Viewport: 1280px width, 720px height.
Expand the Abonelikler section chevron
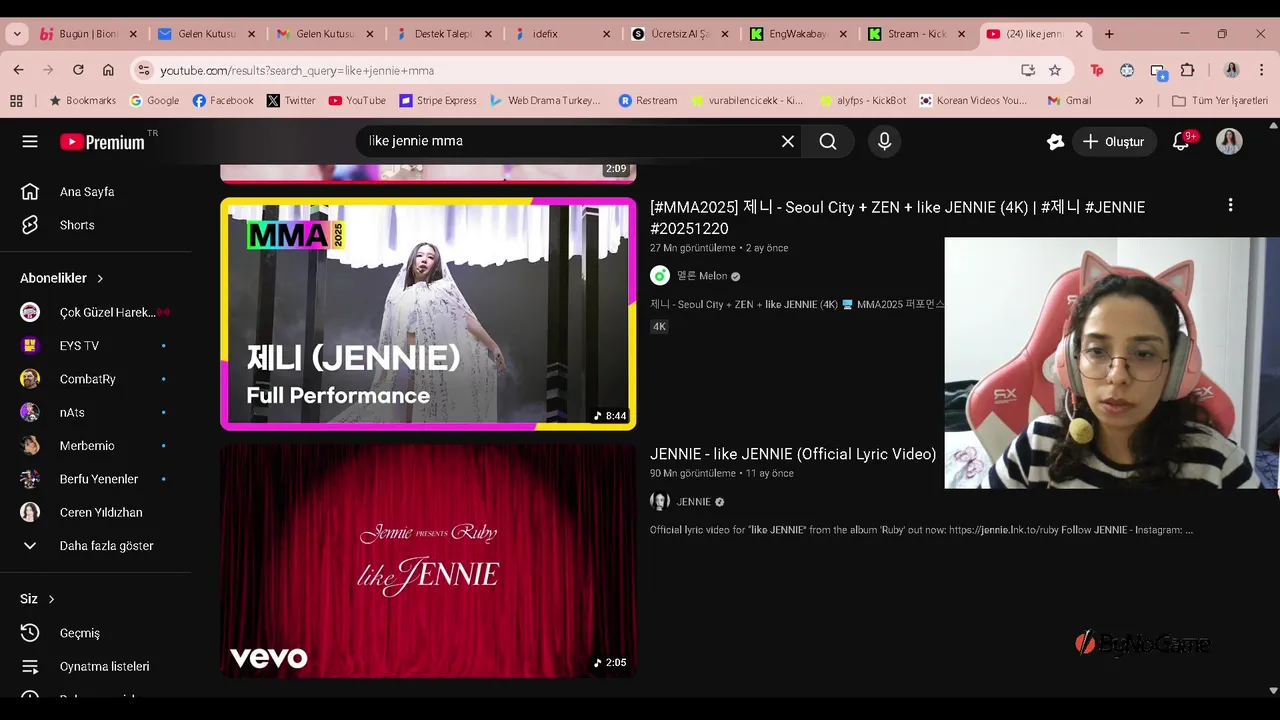100,278
